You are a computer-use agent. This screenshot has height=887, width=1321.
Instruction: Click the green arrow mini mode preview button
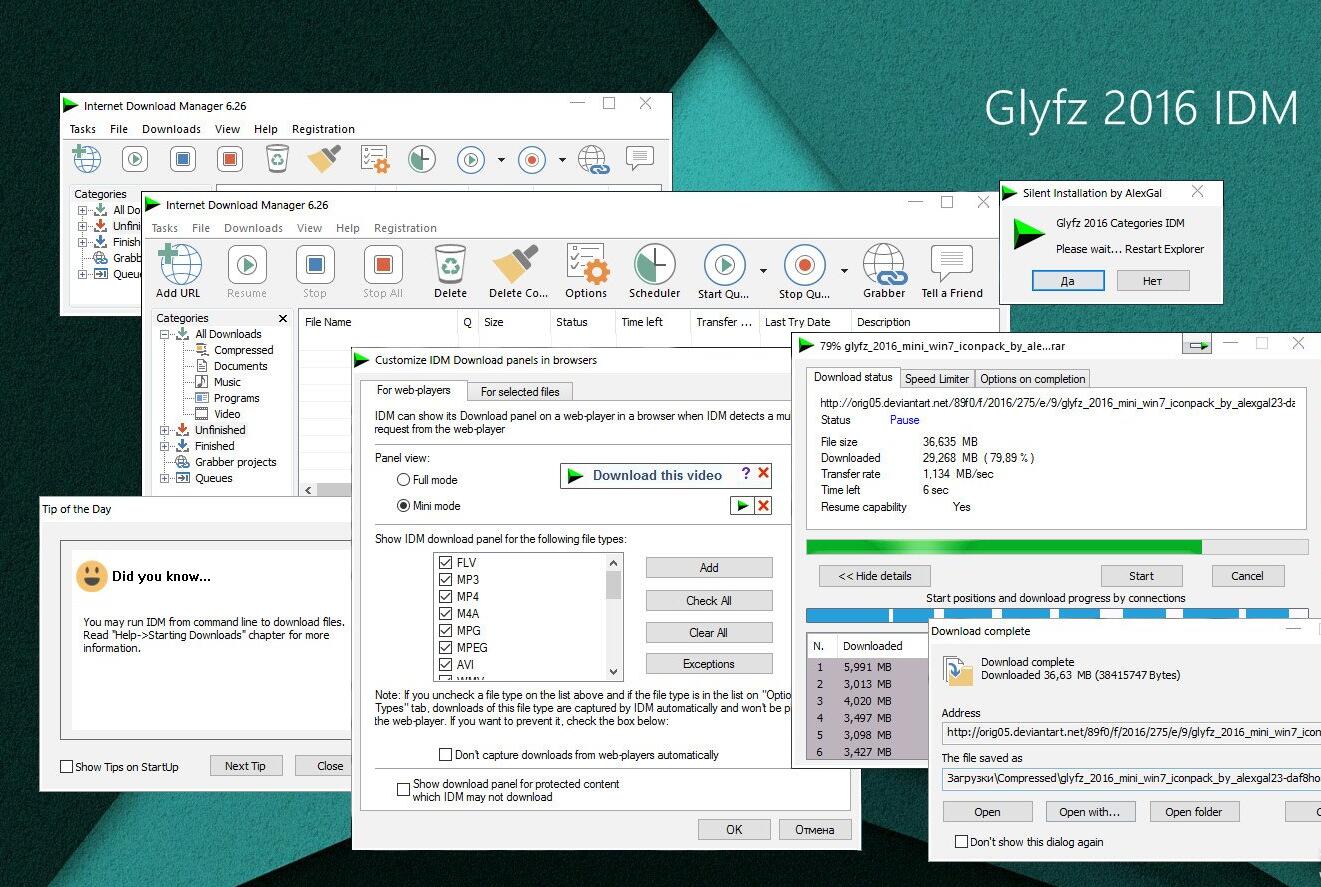741,506
